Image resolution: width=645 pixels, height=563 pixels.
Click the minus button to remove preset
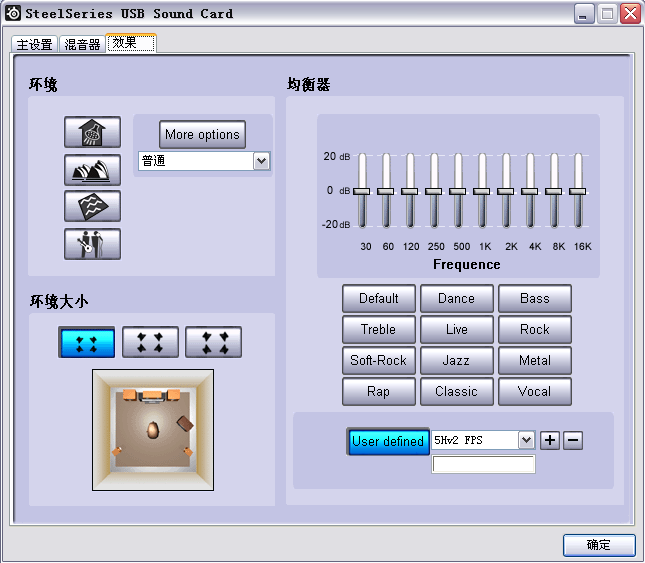(x=573, y=440)
